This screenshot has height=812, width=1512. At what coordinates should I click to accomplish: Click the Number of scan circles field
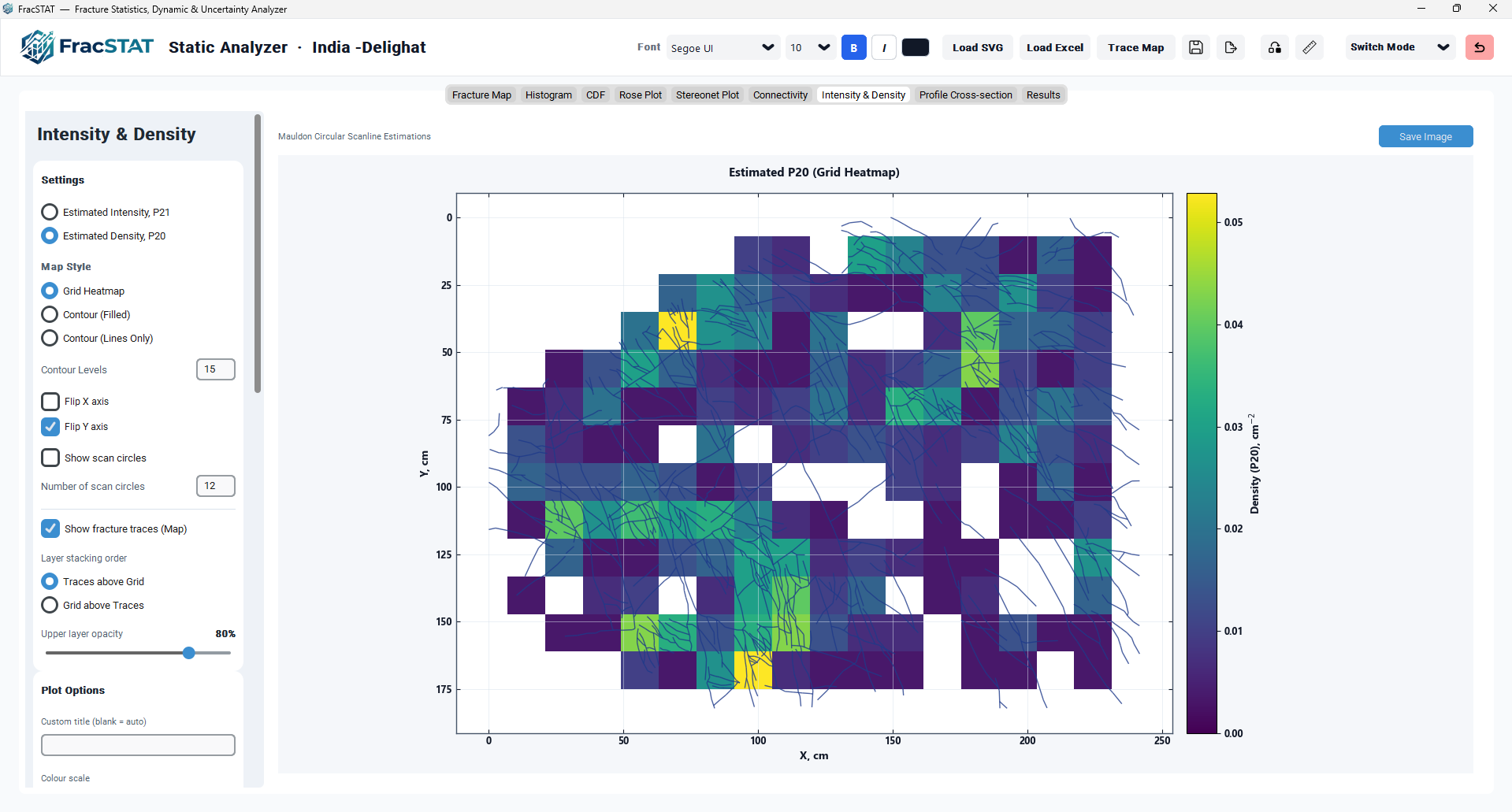pyautogui.click(x=216, y=486)
